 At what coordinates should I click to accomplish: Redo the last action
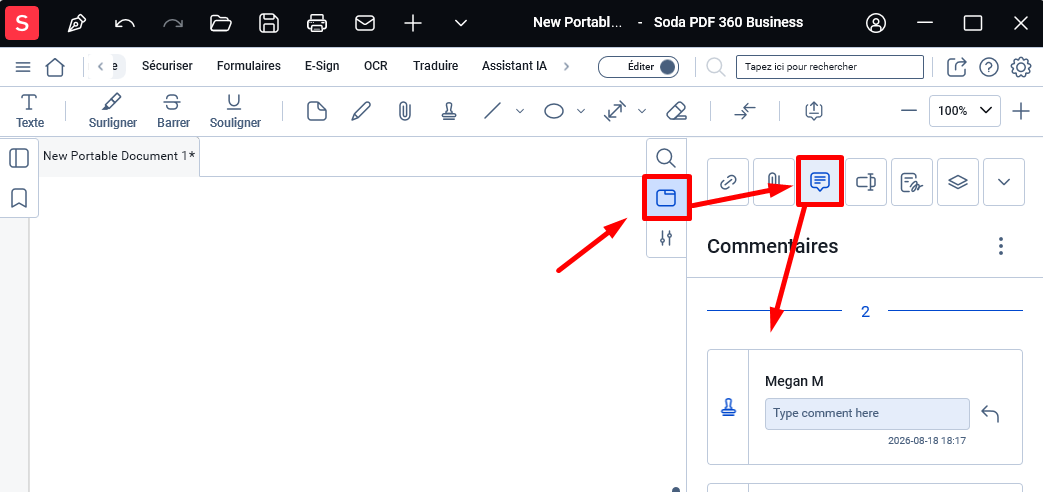[173, 23]
